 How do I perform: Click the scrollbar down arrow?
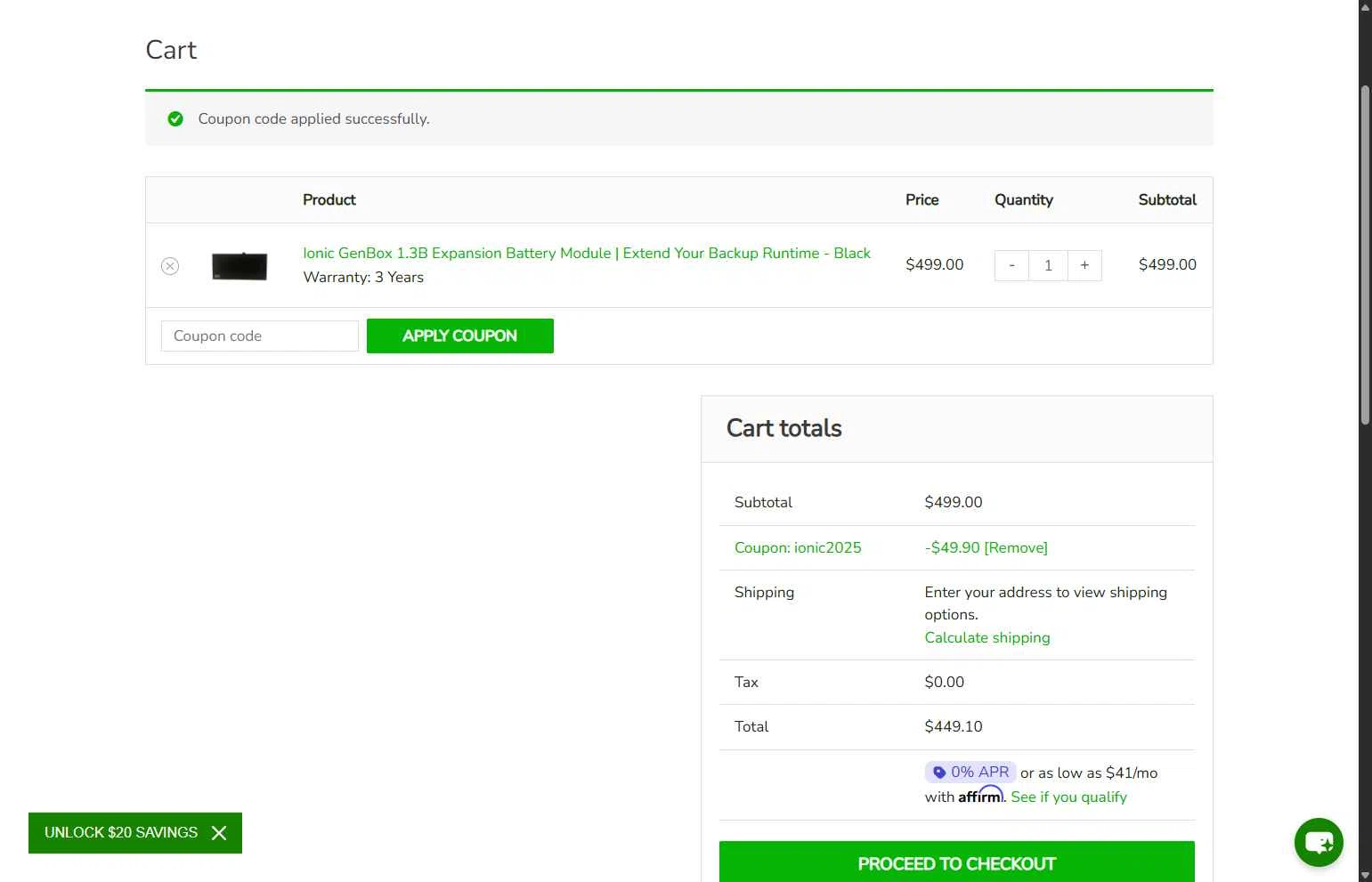[x=1365, y=875]
